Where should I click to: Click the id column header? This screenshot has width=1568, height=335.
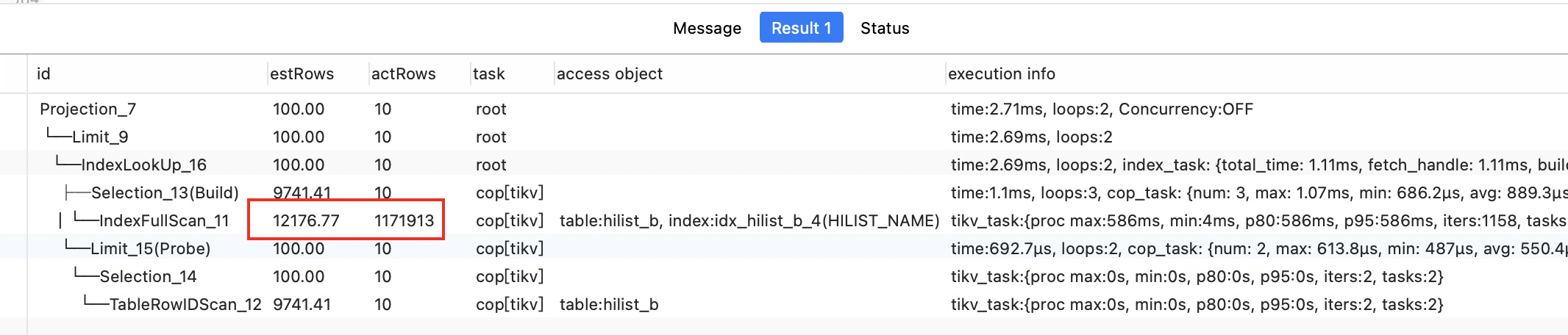(44, 73)
